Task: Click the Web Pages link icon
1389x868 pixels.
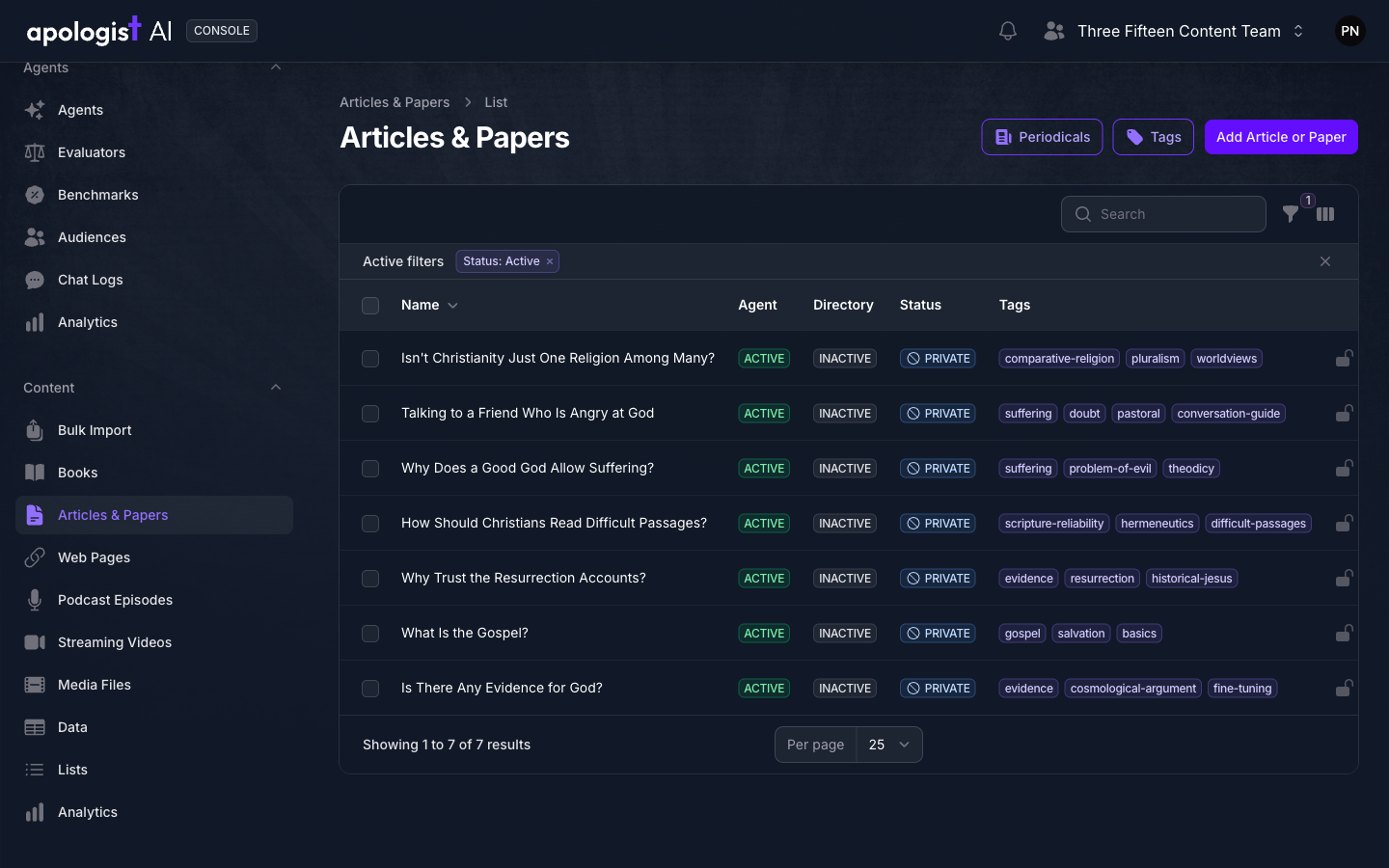Action: click(x=35, y=557)
